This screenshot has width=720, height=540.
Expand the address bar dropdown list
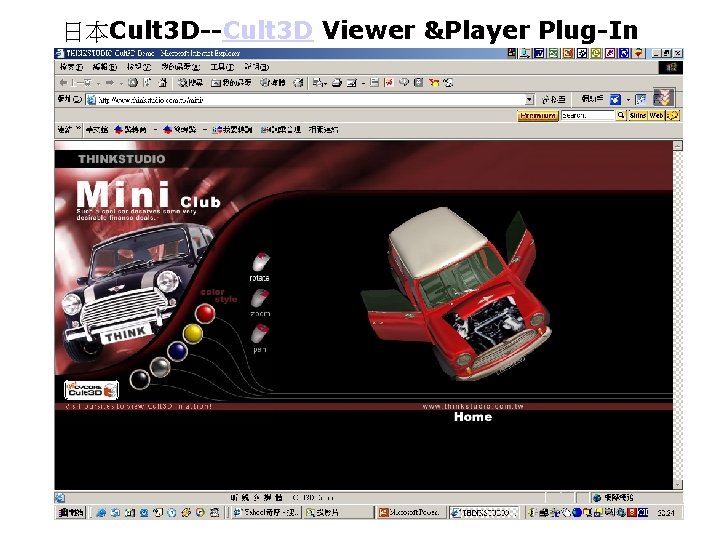529,99
